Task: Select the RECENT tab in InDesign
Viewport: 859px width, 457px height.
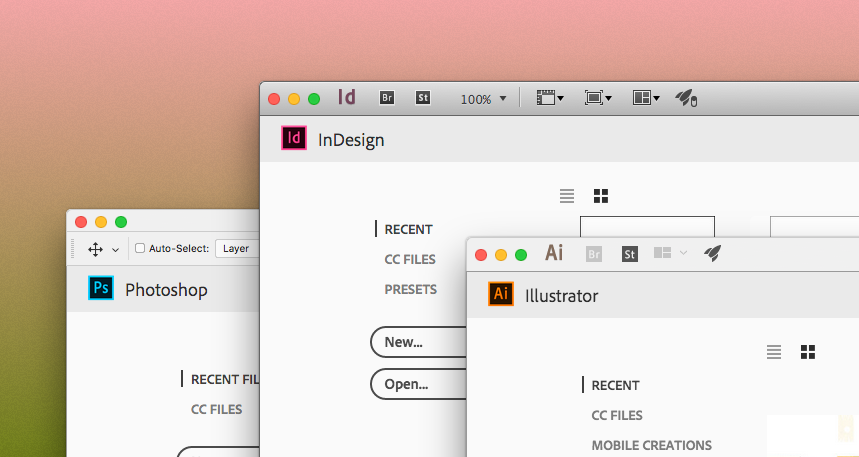Action: tap(409, 230)
